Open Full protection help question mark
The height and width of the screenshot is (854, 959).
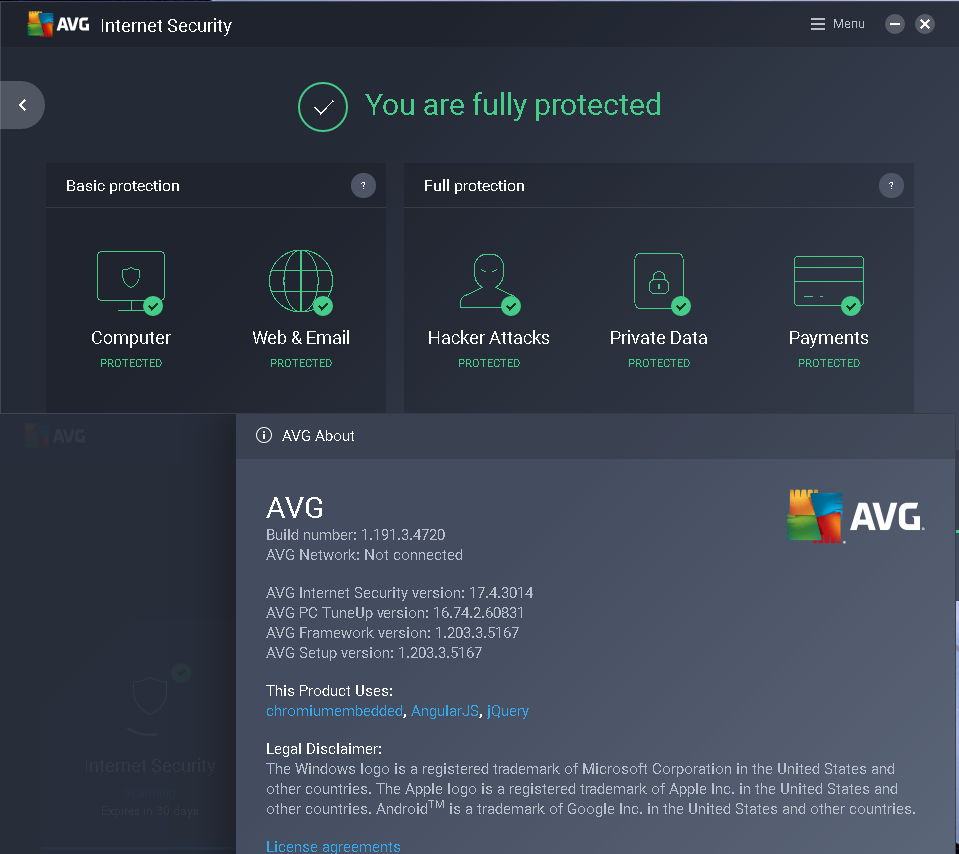(x=891, y=185)
